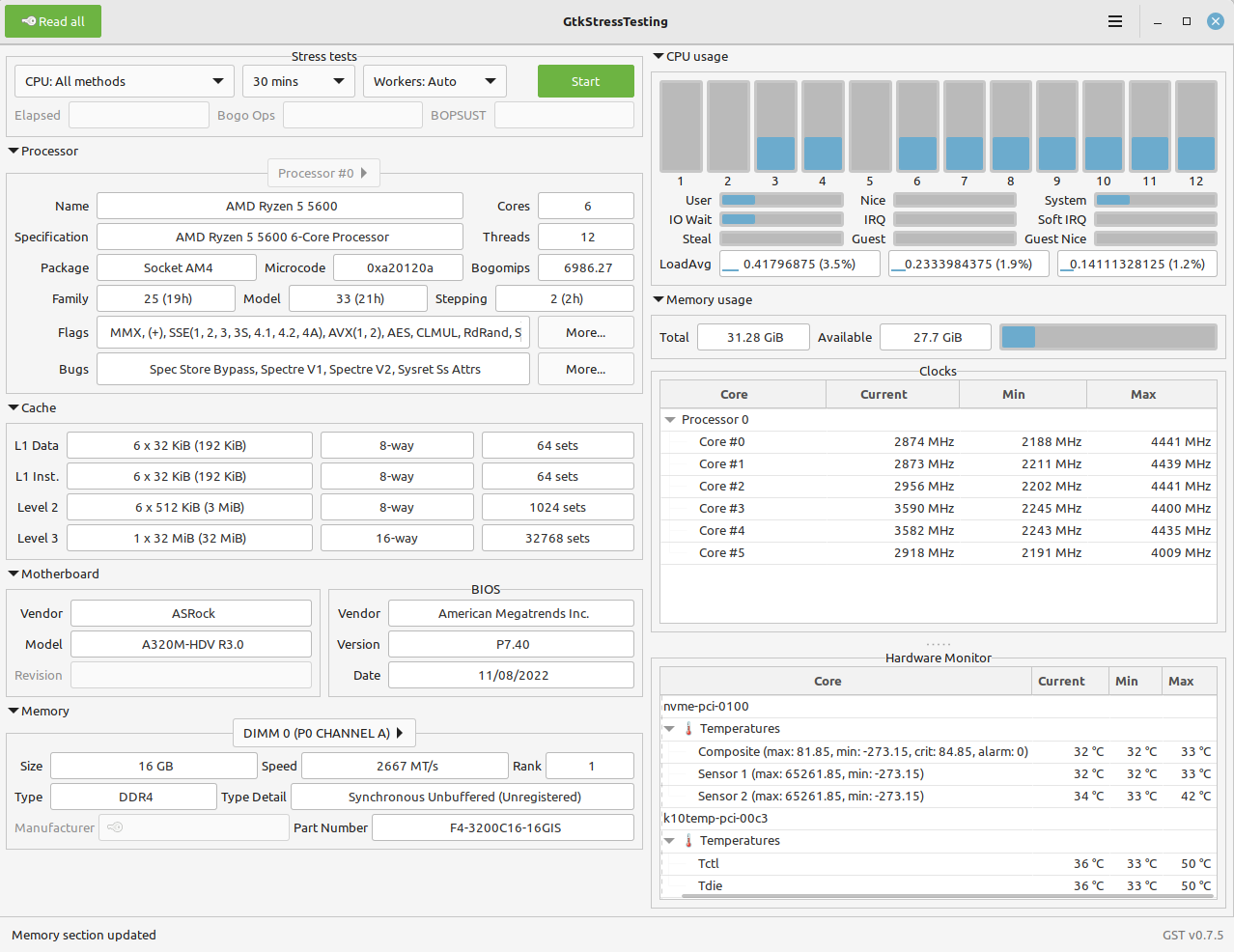Click the 1-minute LoadAvg value
The image size is (1234, 952).
(x=800, y=264)
